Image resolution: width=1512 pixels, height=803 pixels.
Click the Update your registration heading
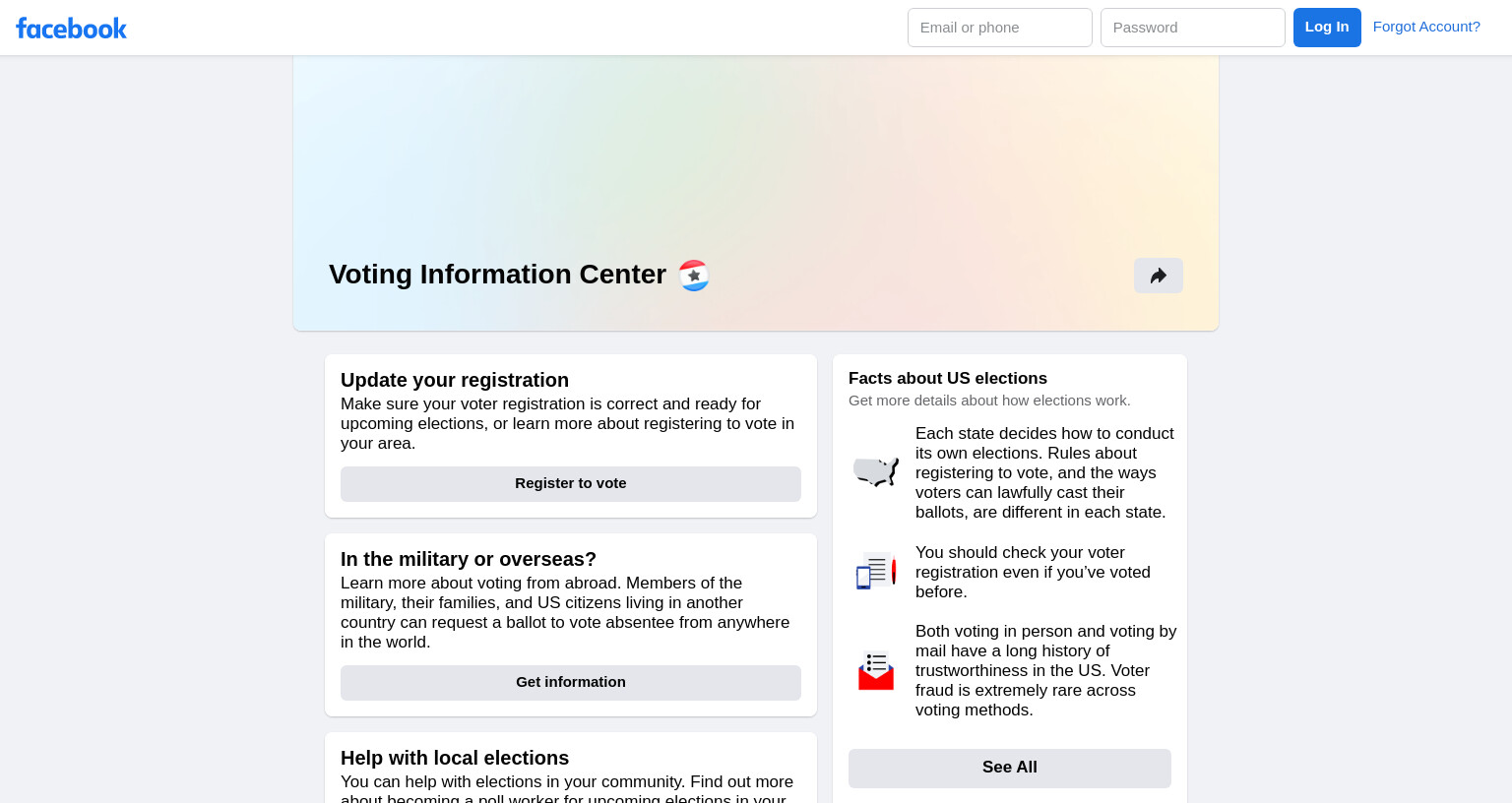coord(455,380)
